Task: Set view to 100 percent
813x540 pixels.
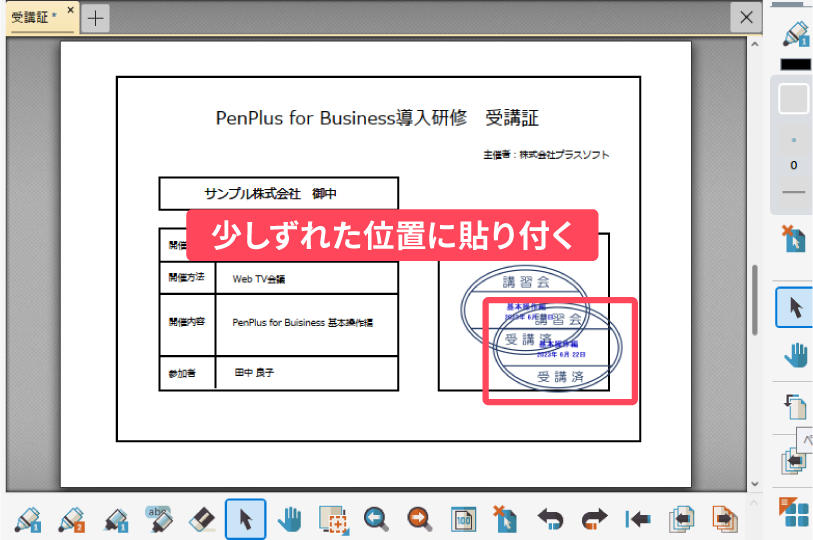Action: click(464, 519)
